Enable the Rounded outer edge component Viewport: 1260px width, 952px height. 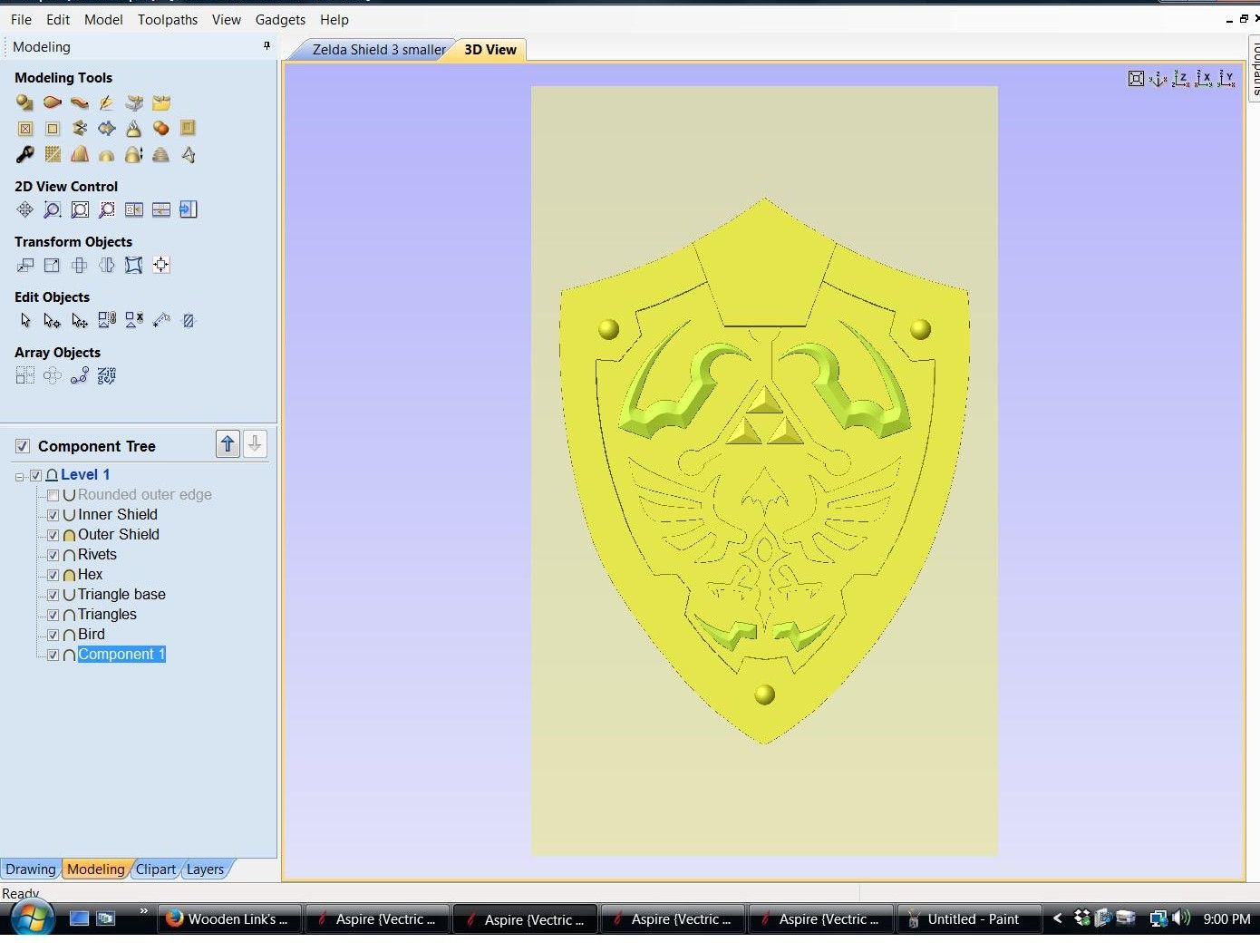[x=53, y=495]
